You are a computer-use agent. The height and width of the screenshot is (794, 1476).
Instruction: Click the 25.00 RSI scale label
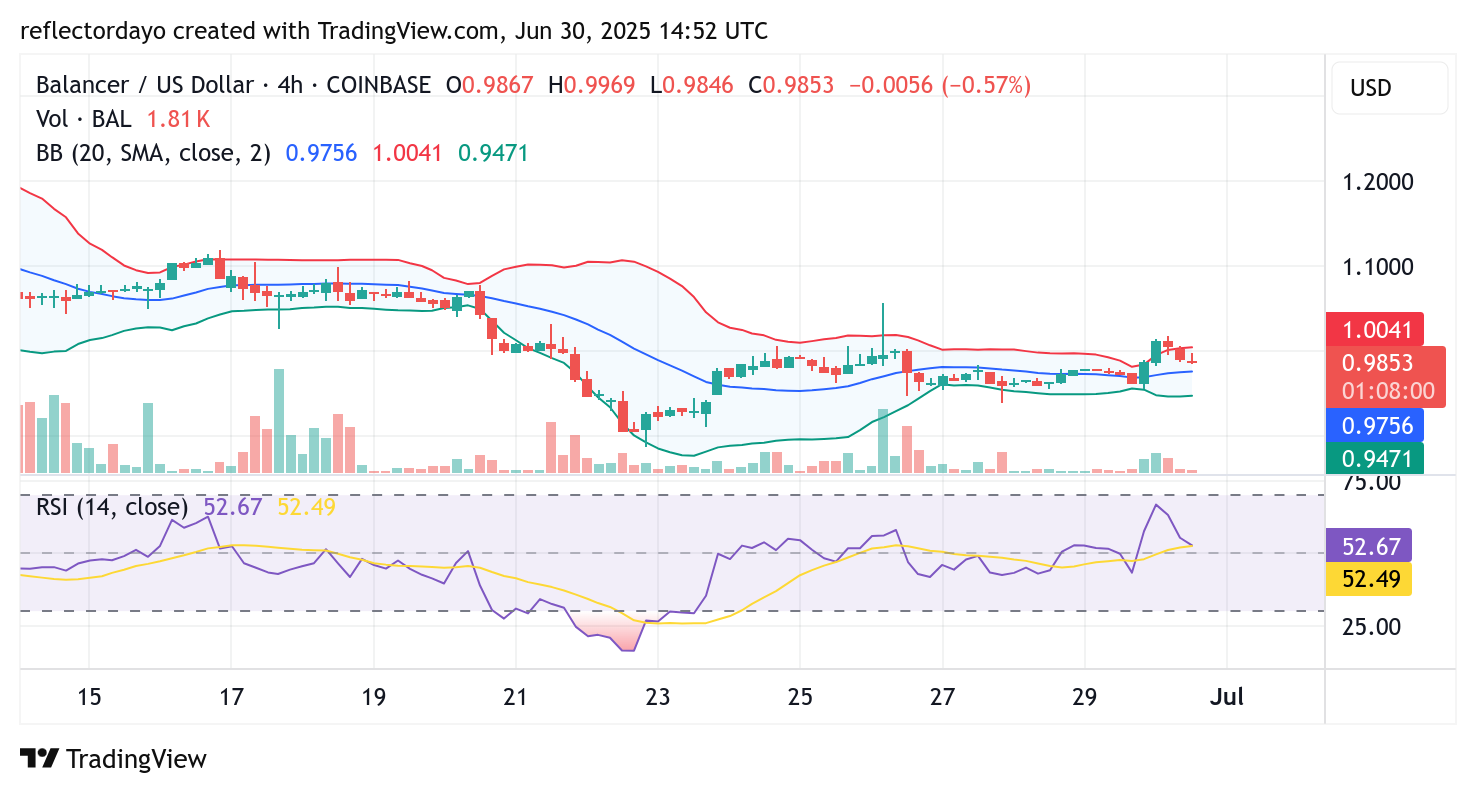[x=1372, y=627]
